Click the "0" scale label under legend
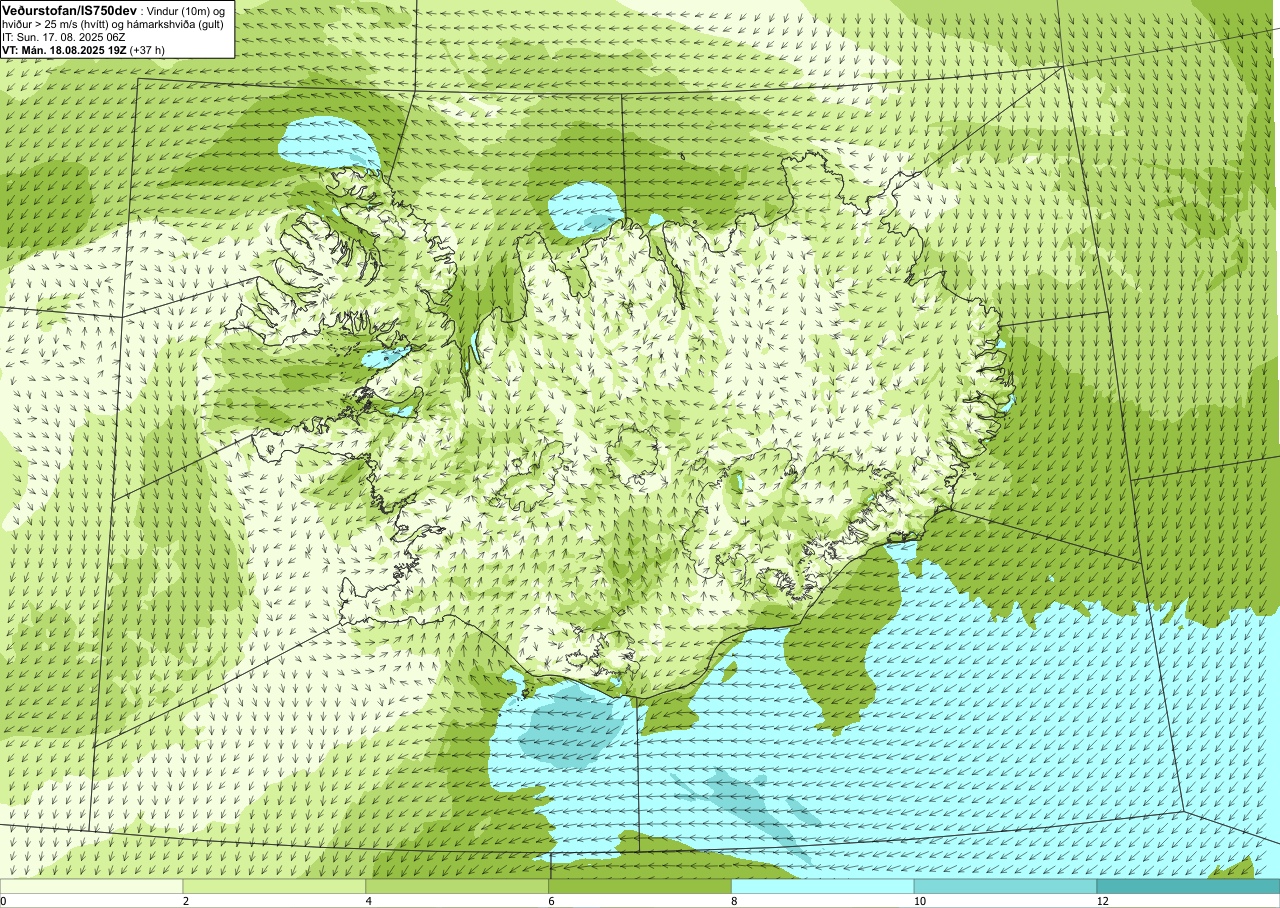Image resolution: width=1280 pixels, height=908 pixels. point(3,901)
